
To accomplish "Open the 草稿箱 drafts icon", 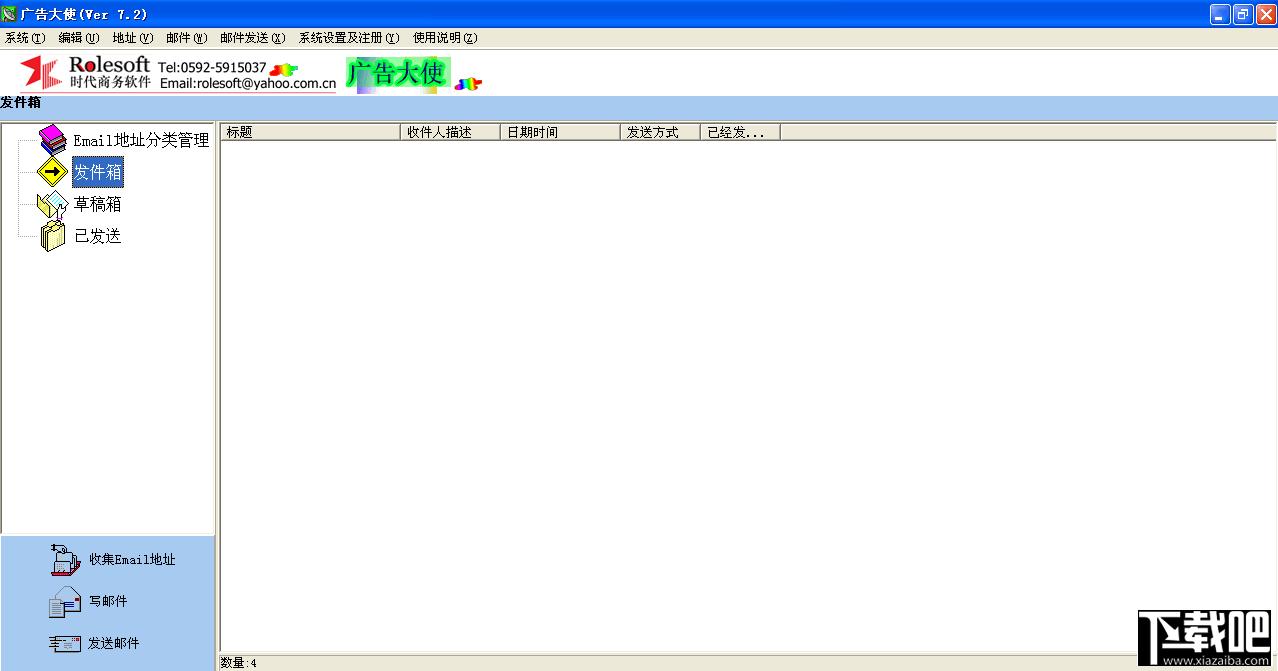I will 52,204.
